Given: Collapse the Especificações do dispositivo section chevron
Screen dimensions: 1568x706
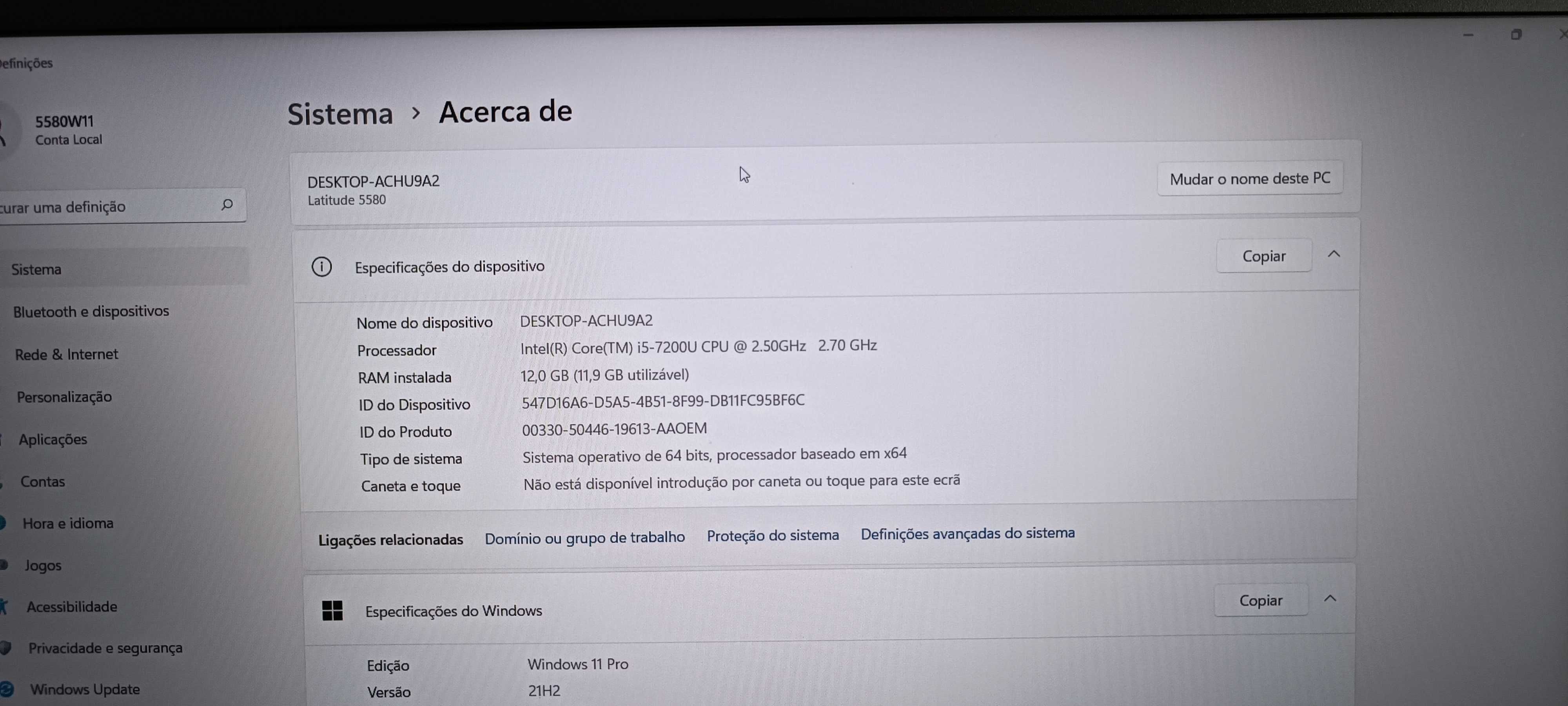Looking at the screenshot, I should coord(1334,254).
